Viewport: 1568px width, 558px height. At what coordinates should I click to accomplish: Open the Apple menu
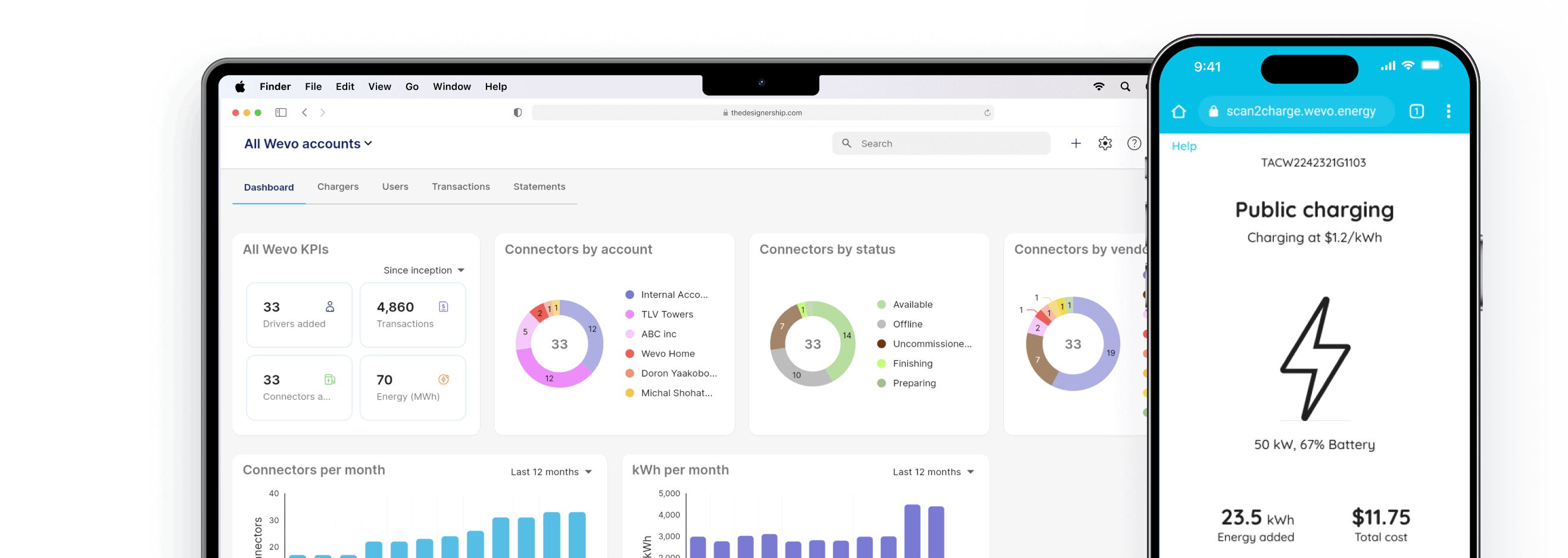[x=240, y=86]
